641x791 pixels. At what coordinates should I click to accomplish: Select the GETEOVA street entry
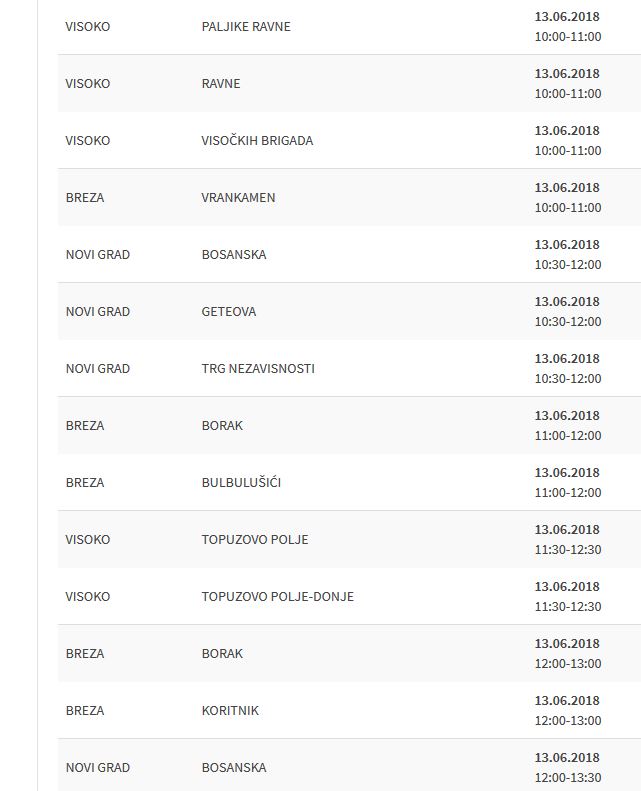point(229,312)
